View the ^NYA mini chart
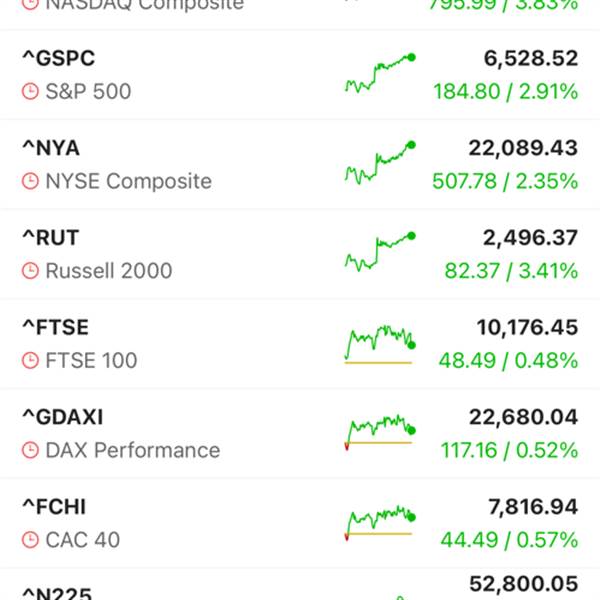 click(x=379, y=163)
